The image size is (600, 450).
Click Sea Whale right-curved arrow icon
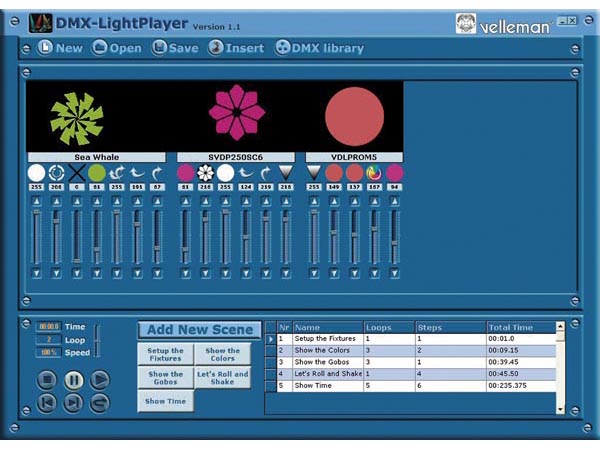(x=157, y=173)
